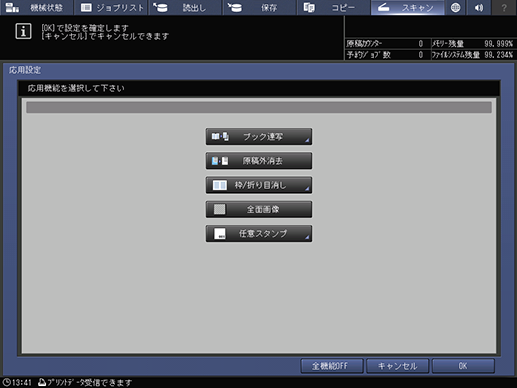Click the 応用設定 title text
The image size is (517, 388).
tap(25, 70)
